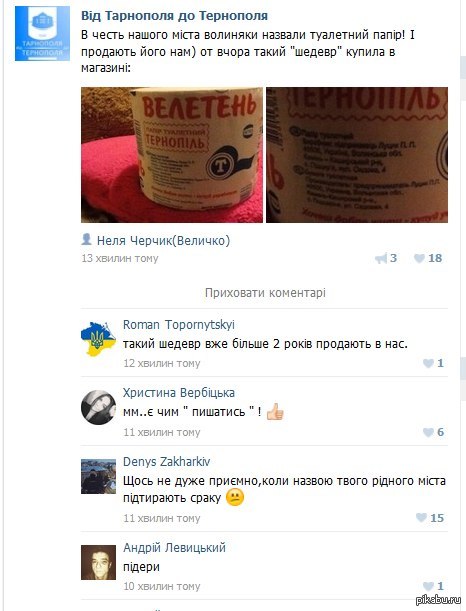Click Андрій Левицький's avatar photo
The image size is (466, 611).
98,562
